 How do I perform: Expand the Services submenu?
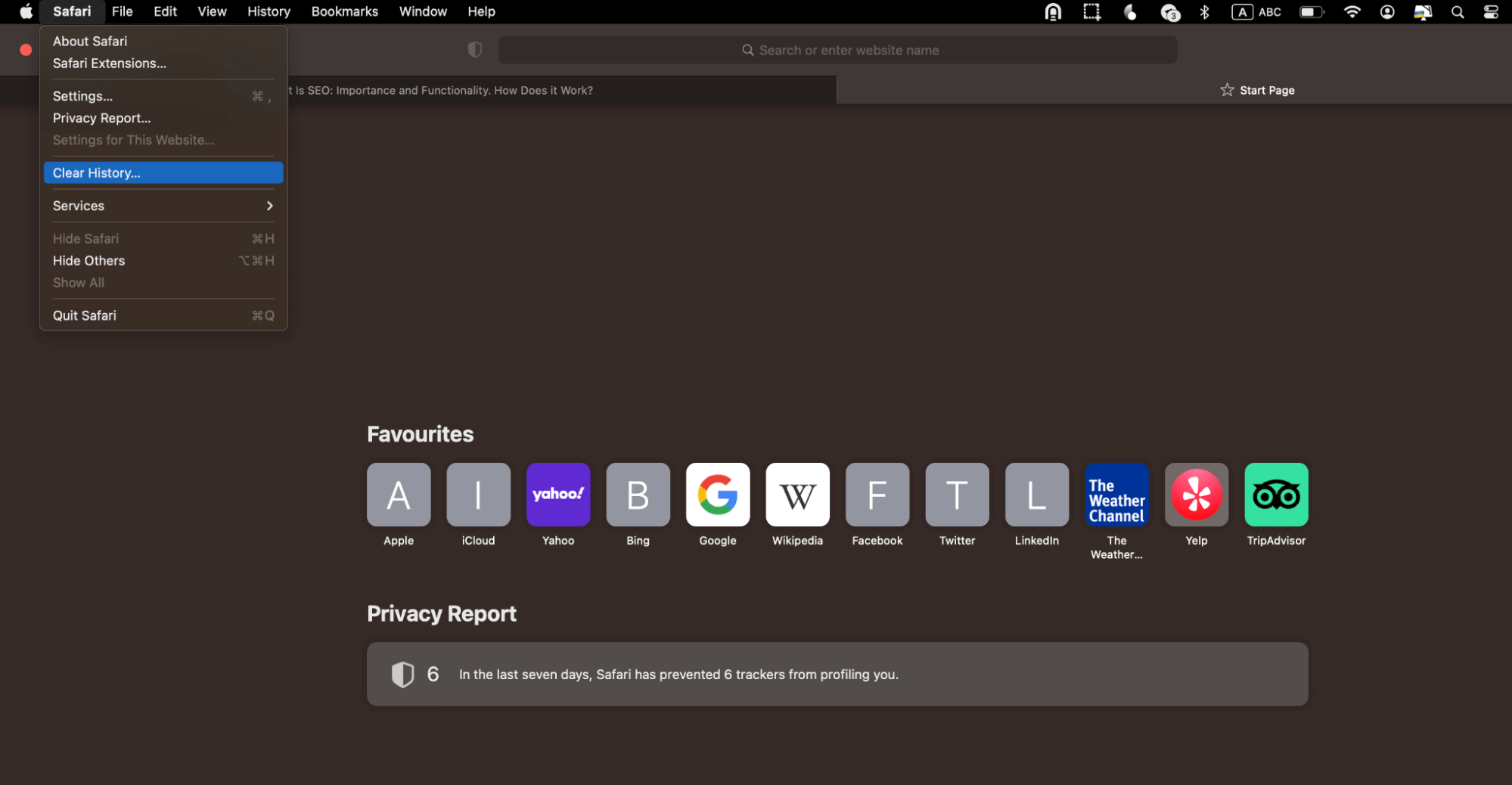tap(163, 206)
